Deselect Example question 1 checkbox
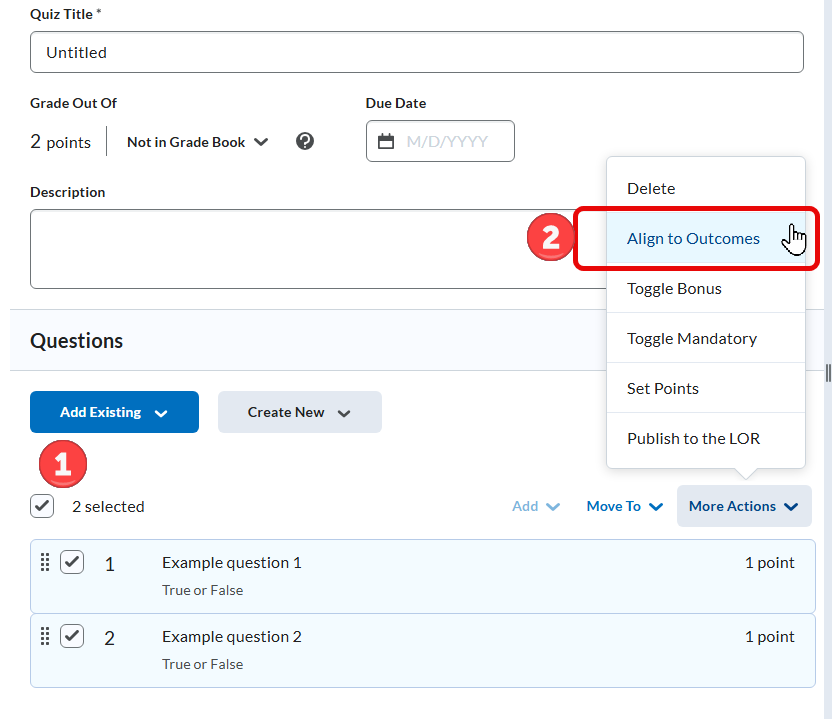The width and height of the screenshot is (832, 719). tap(72, 563)
